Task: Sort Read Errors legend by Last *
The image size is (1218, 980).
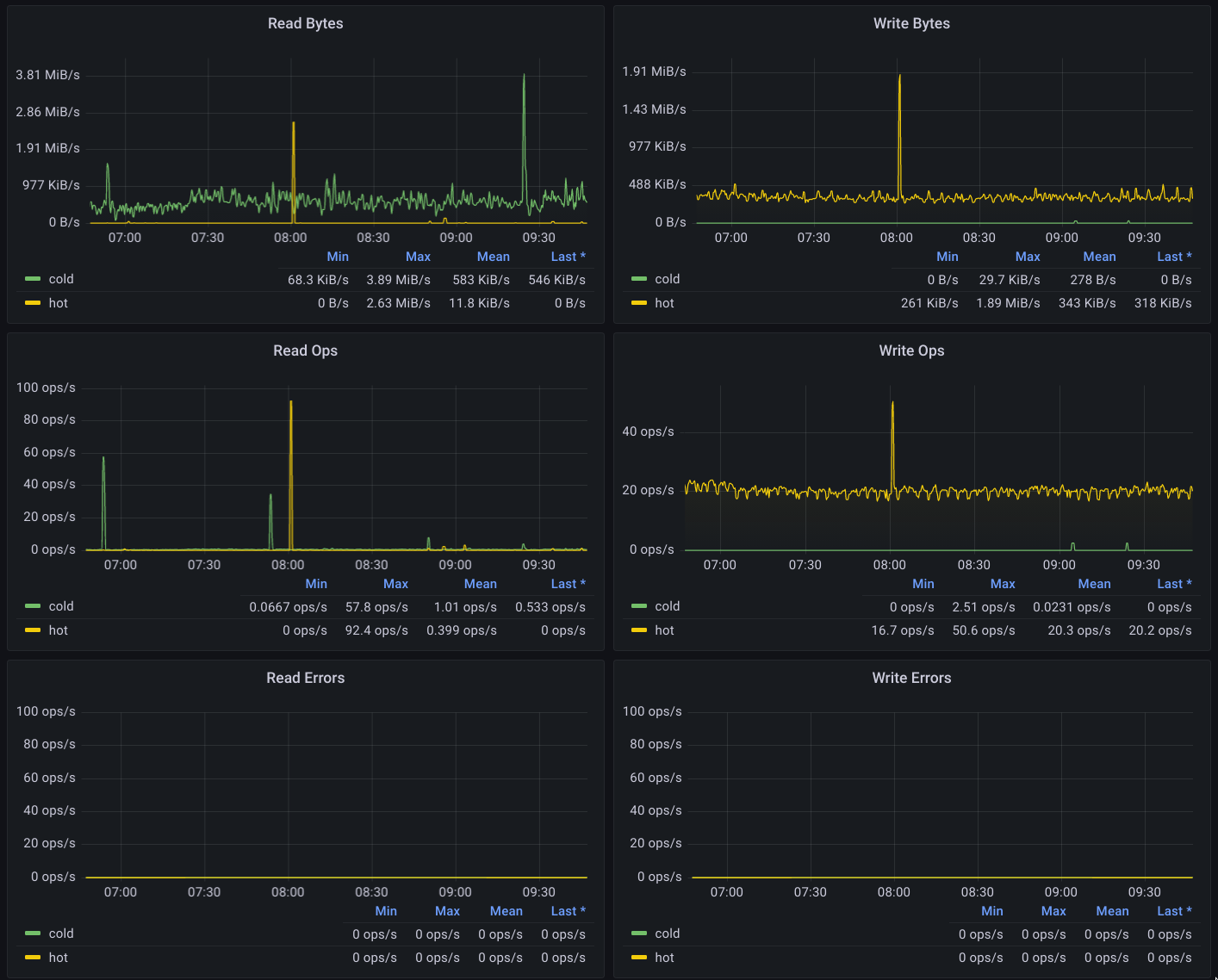Action: pyautogui.click(x=569, y=911)
